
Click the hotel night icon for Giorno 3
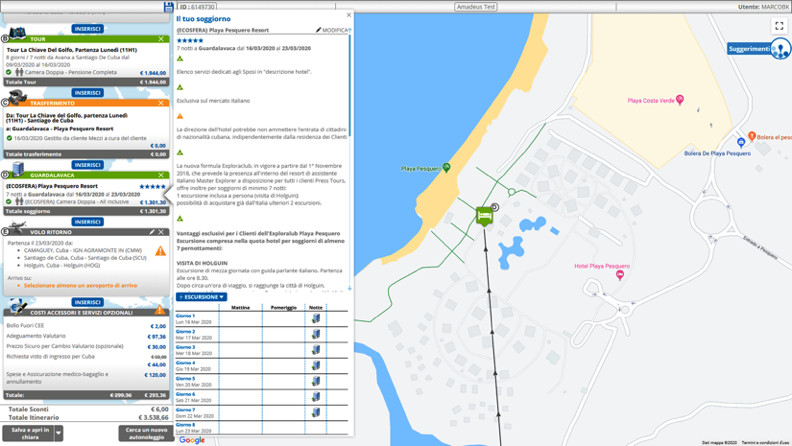click(x=316, y=350)
